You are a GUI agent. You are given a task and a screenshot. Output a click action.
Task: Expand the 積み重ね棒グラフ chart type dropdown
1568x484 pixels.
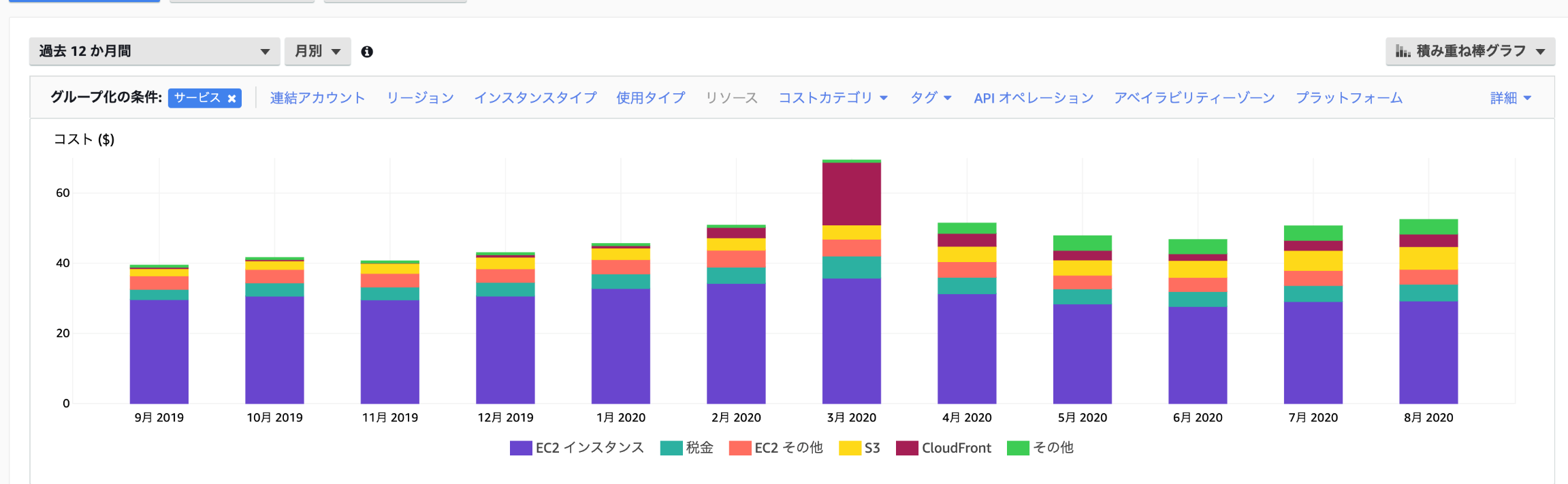(1470, 52)
